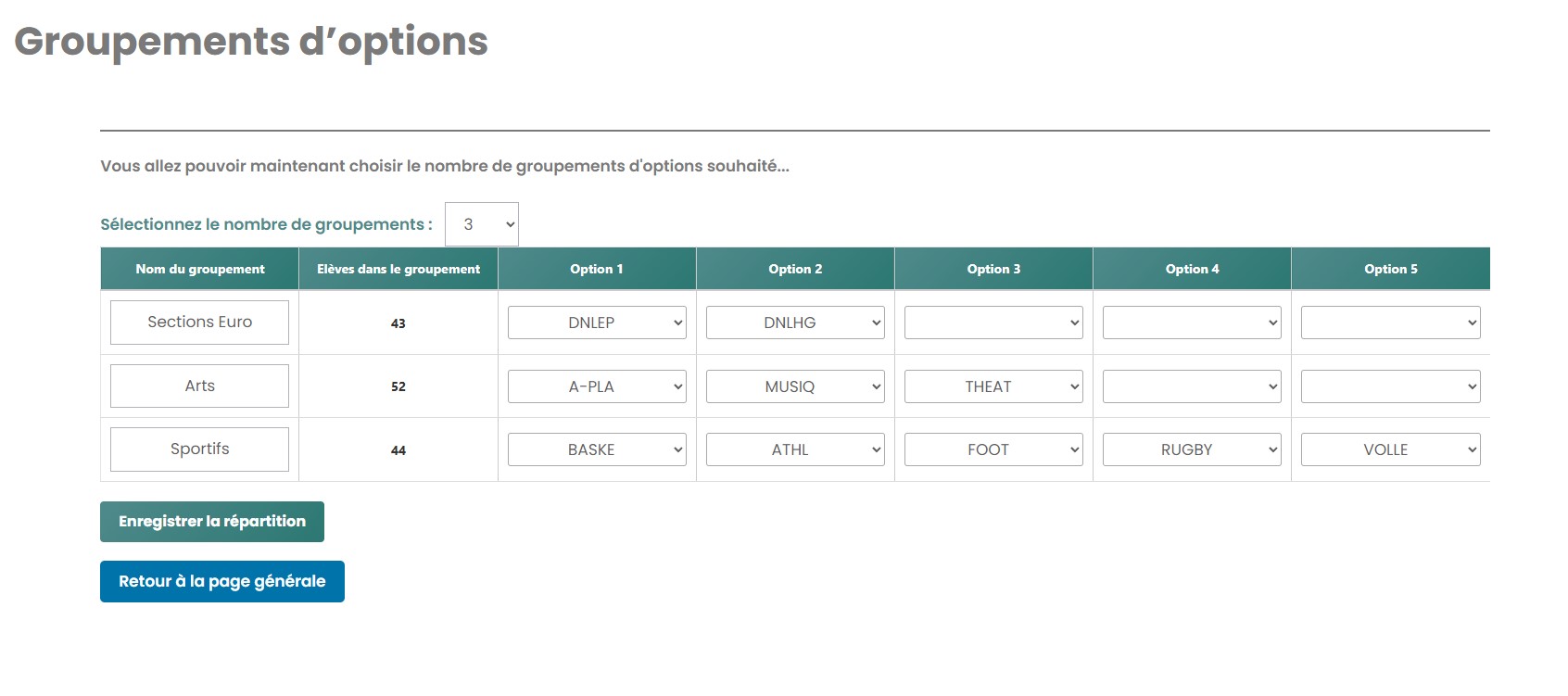Expand the FOOT option dropdown
Screen dimensions: 1568x696
point(993,449)
